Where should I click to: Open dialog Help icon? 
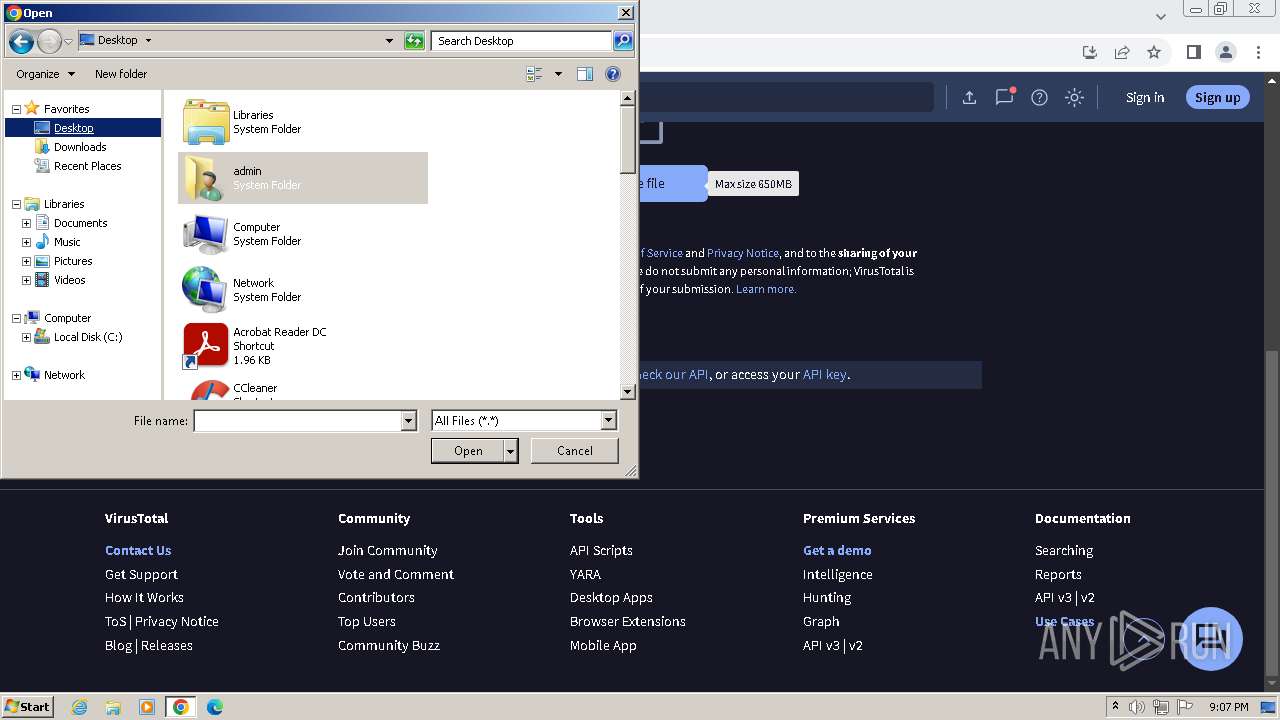(x=613, y=74)
